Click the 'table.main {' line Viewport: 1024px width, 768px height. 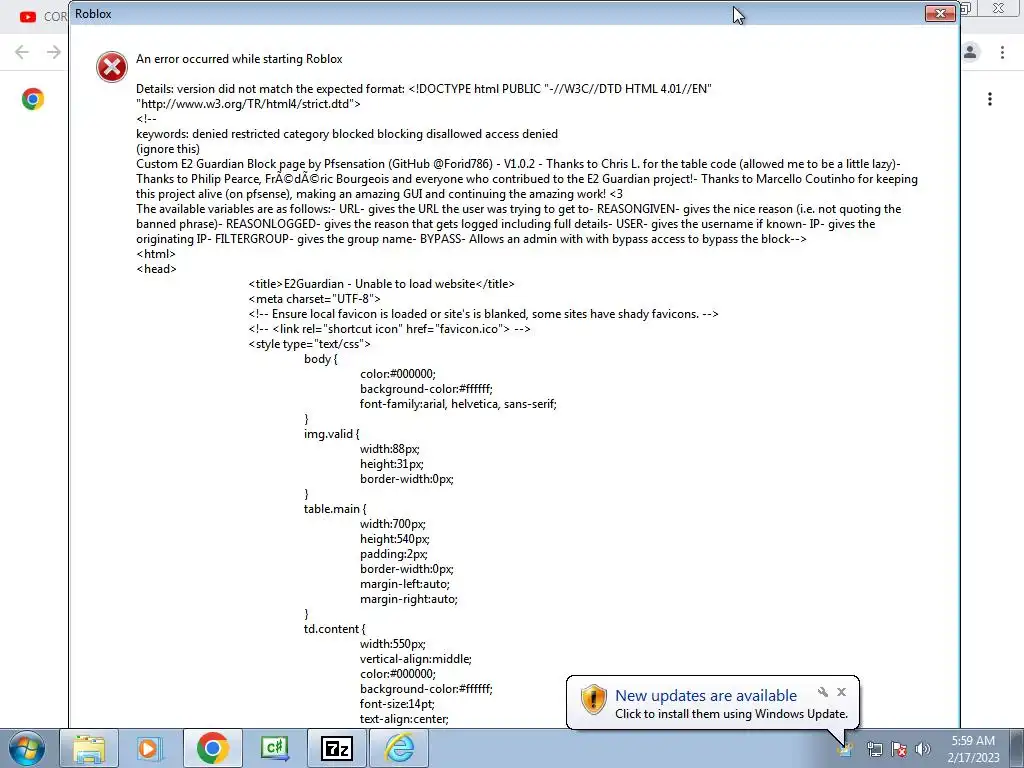(x=335, y=509)
